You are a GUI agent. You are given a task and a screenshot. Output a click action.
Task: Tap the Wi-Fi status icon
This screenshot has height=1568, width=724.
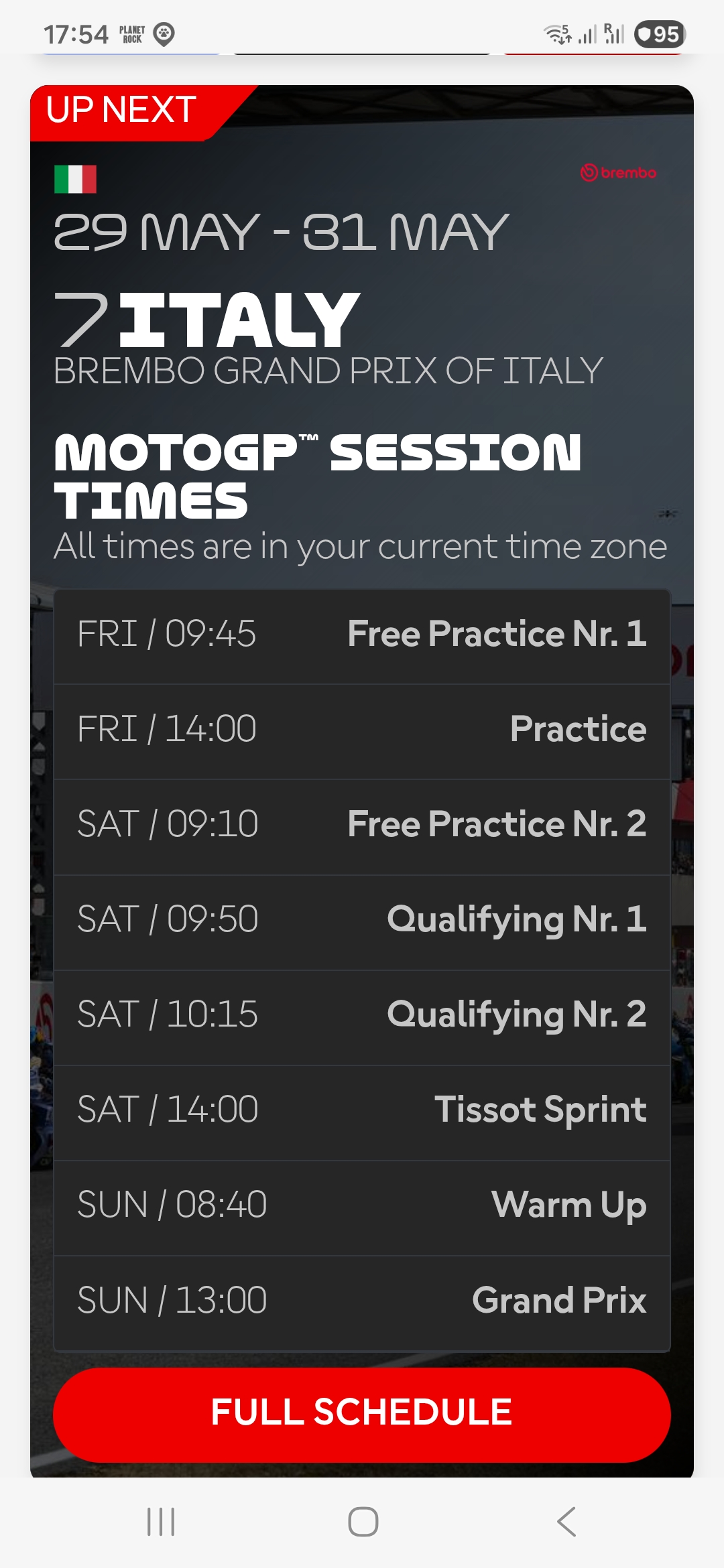point(557,34)
